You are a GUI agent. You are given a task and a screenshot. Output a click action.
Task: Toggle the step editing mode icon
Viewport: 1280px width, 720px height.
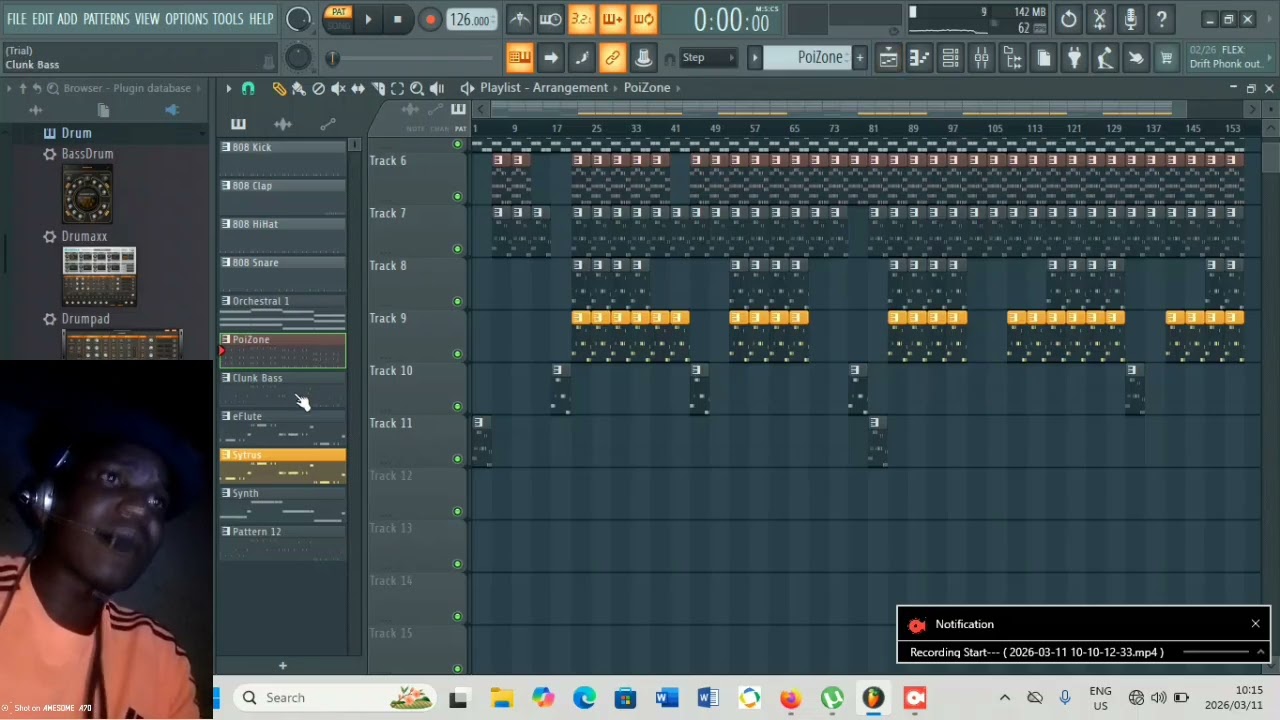pos(581,58)
